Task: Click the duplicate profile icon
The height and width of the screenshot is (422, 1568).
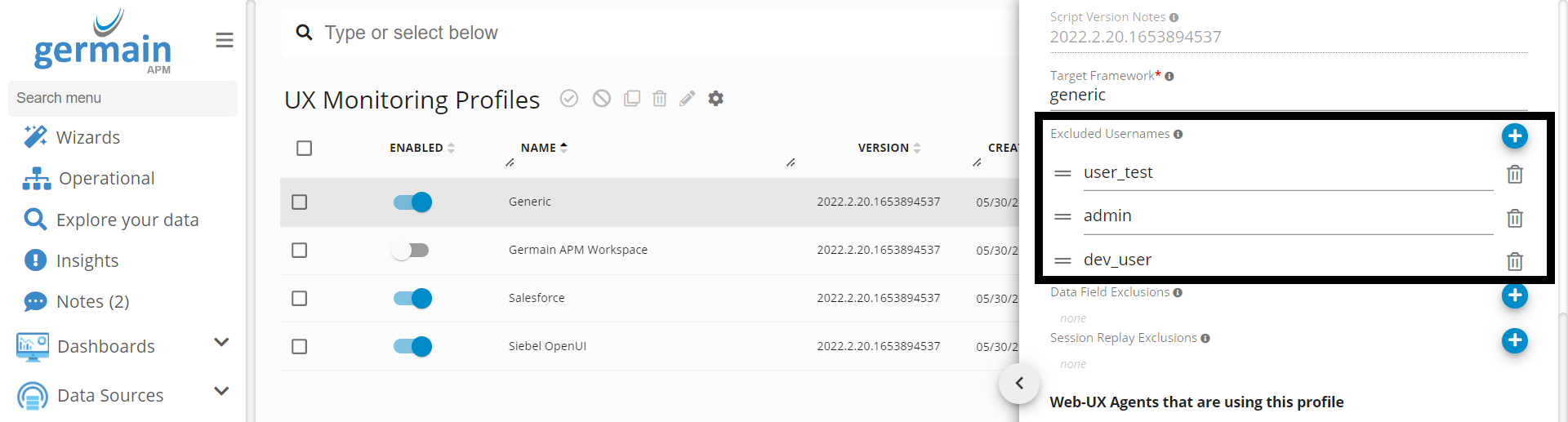Action: click(x=631, y=99)
